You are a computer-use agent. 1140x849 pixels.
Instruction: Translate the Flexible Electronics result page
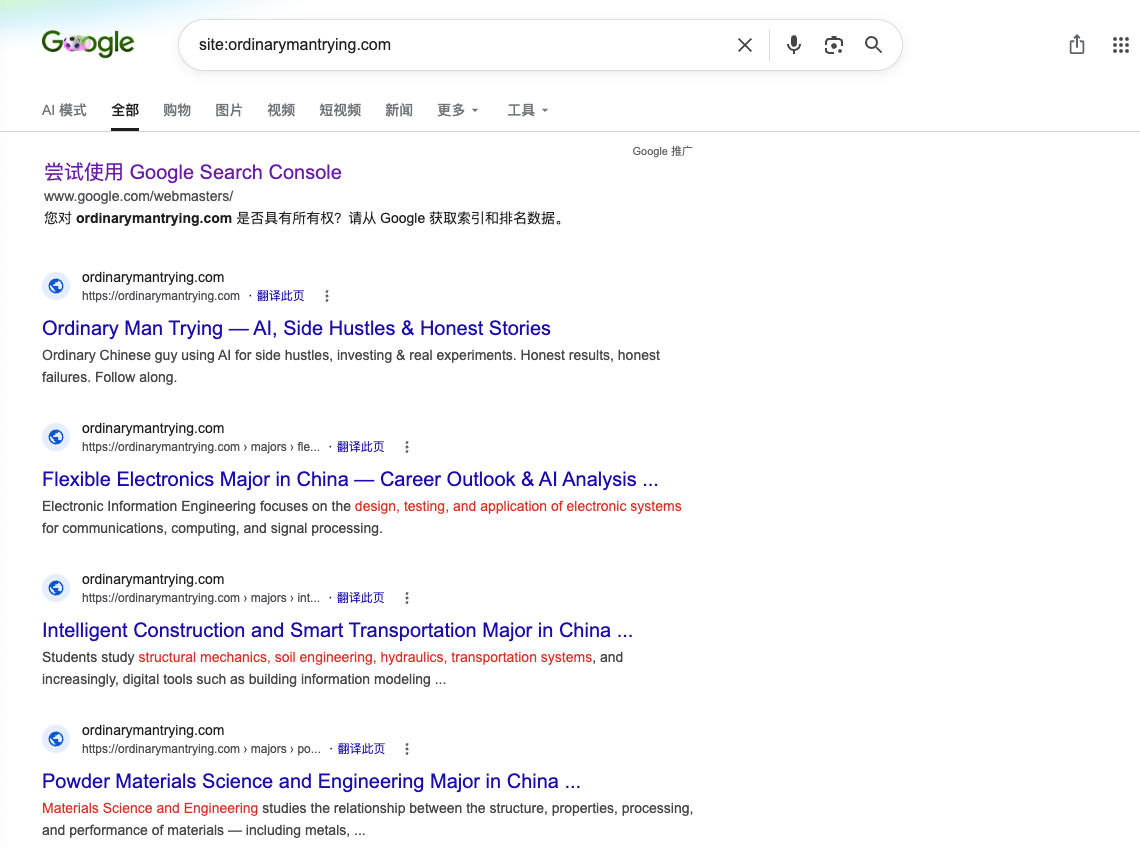click(x=361, y=447)
